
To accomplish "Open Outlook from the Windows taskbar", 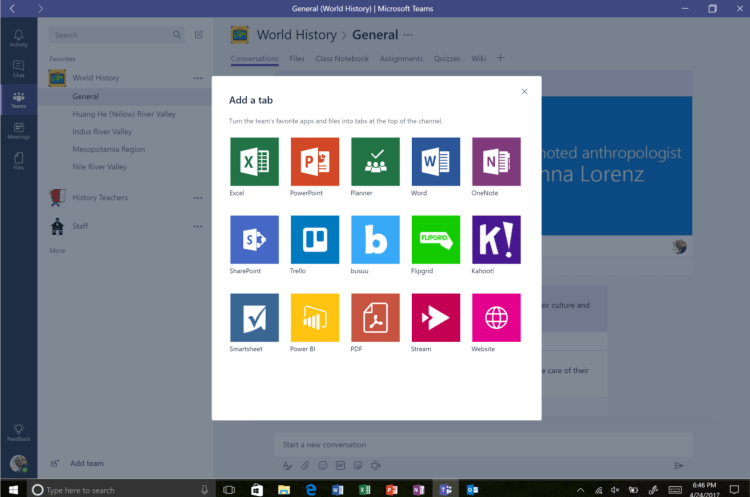I will click(x=472, y=490).
